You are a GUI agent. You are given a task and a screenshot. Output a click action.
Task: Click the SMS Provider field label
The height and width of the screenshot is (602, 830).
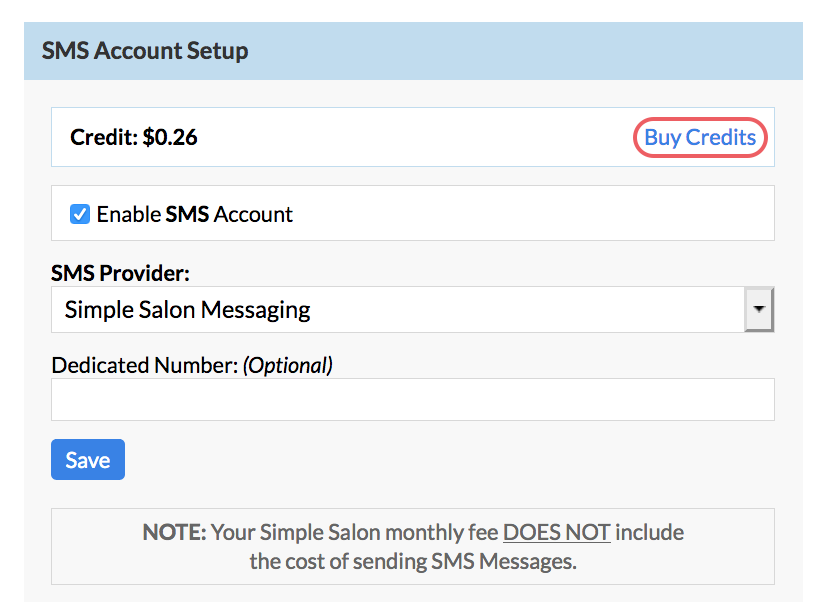pos(120,273)
